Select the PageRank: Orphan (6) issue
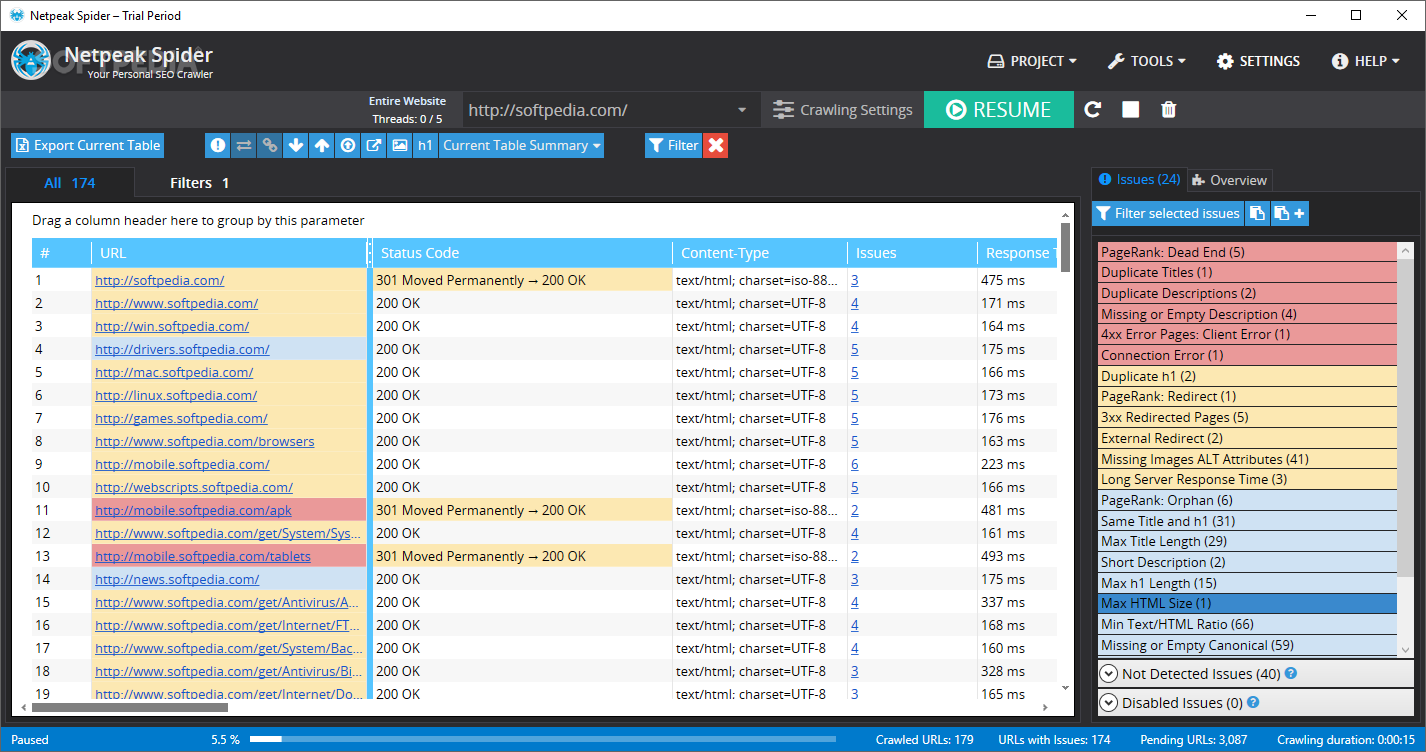This screenshot has height=752, width=1426. 1246,500
